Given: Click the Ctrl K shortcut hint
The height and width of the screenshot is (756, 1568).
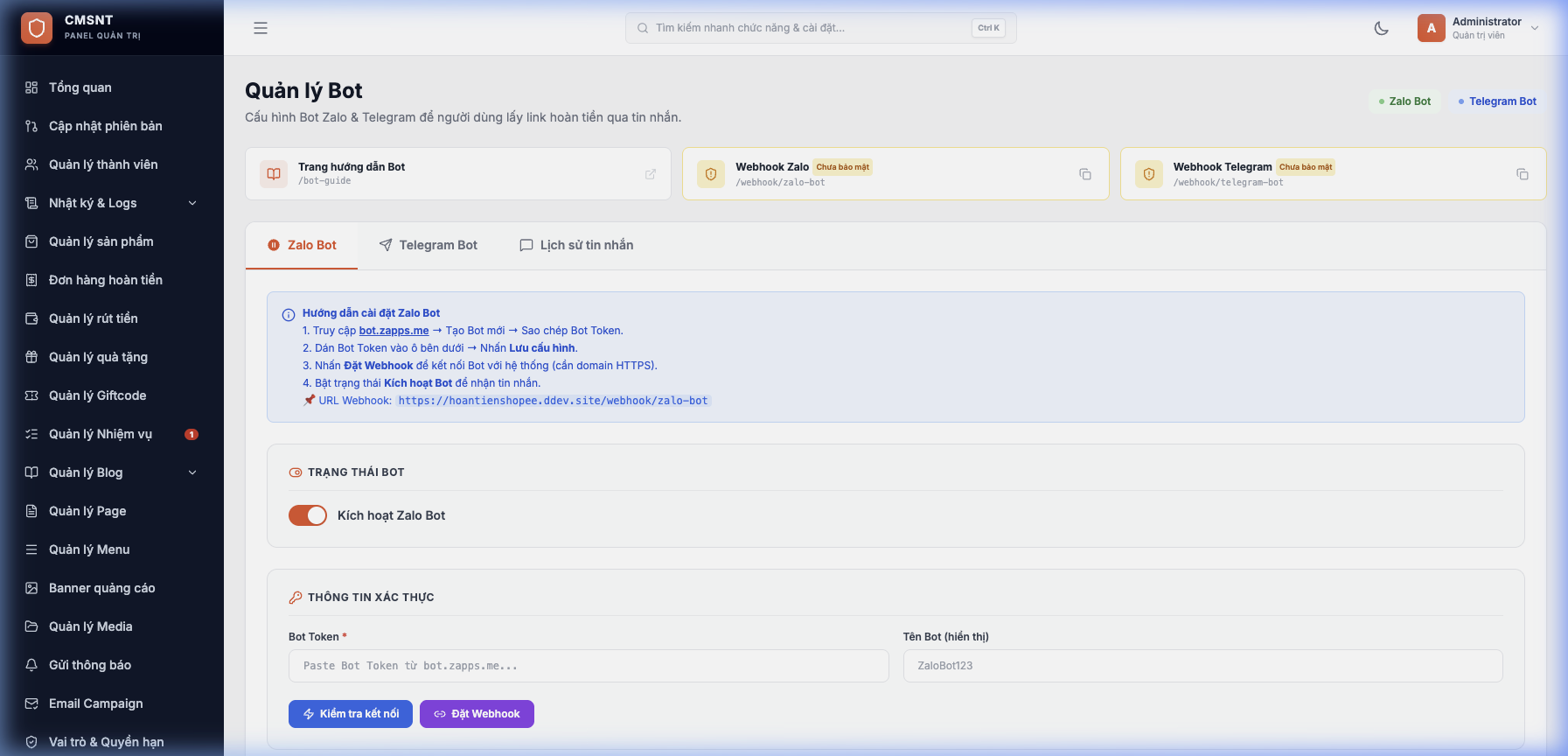Looking at the screenshot, I should (x=988, y=28).
